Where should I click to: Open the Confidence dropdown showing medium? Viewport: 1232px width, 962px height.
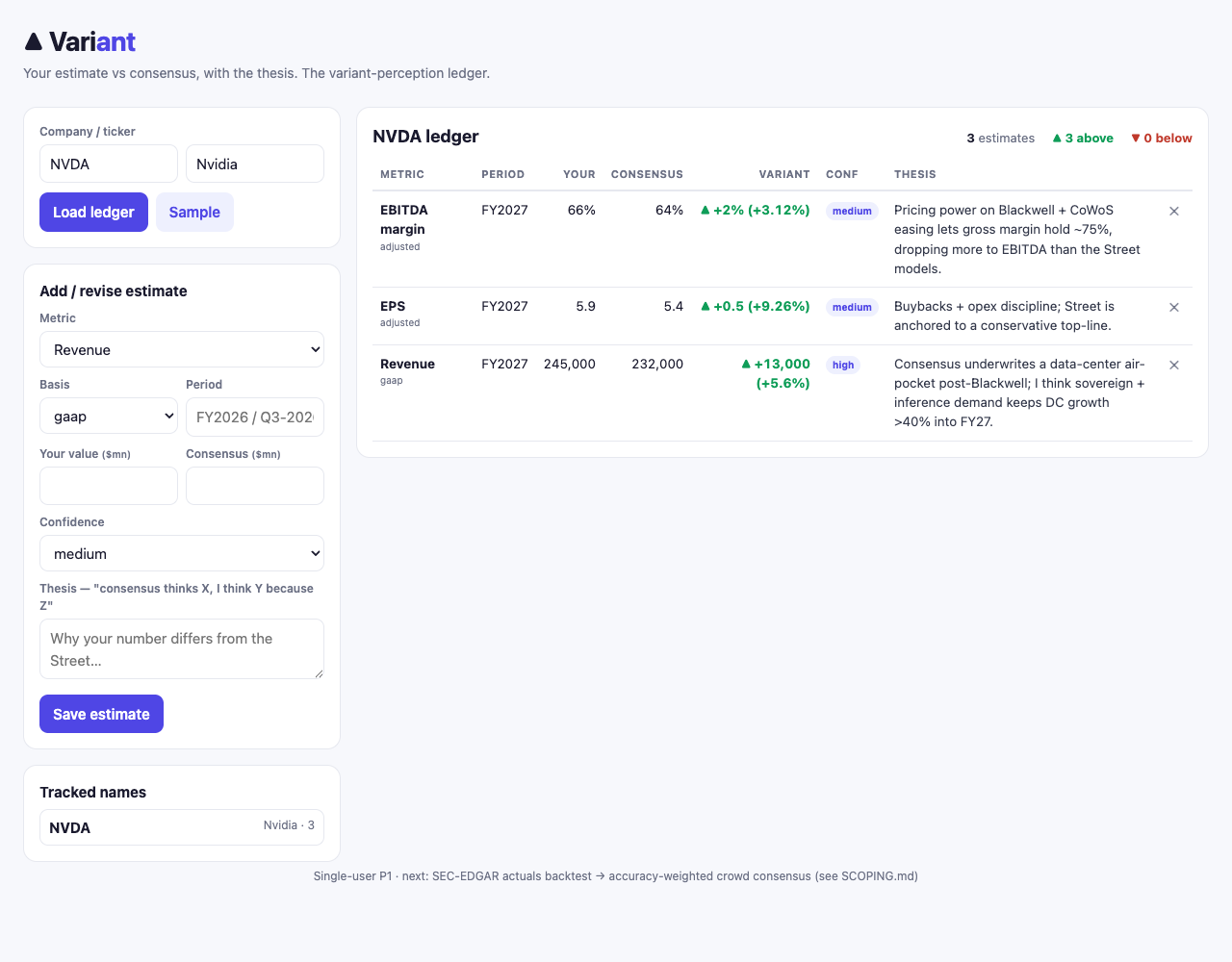click(x=182, y=553)
